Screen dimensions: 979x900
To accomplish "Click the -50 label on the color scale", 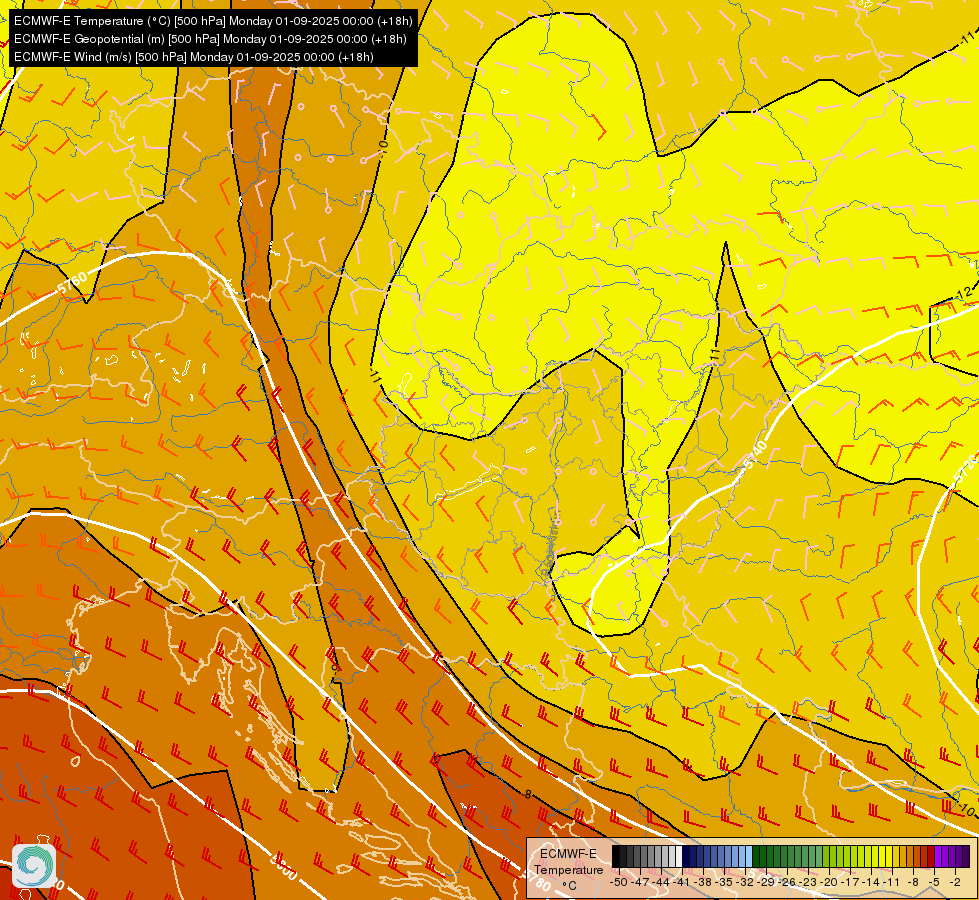I will tap(619, 882).
